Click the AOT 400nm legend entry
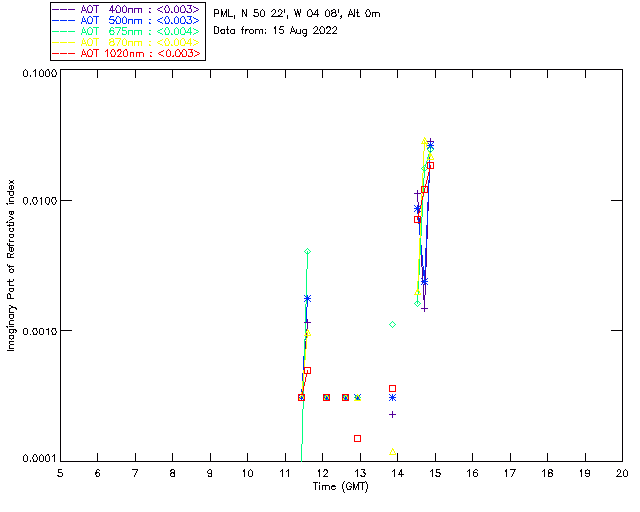 [127, 9]
